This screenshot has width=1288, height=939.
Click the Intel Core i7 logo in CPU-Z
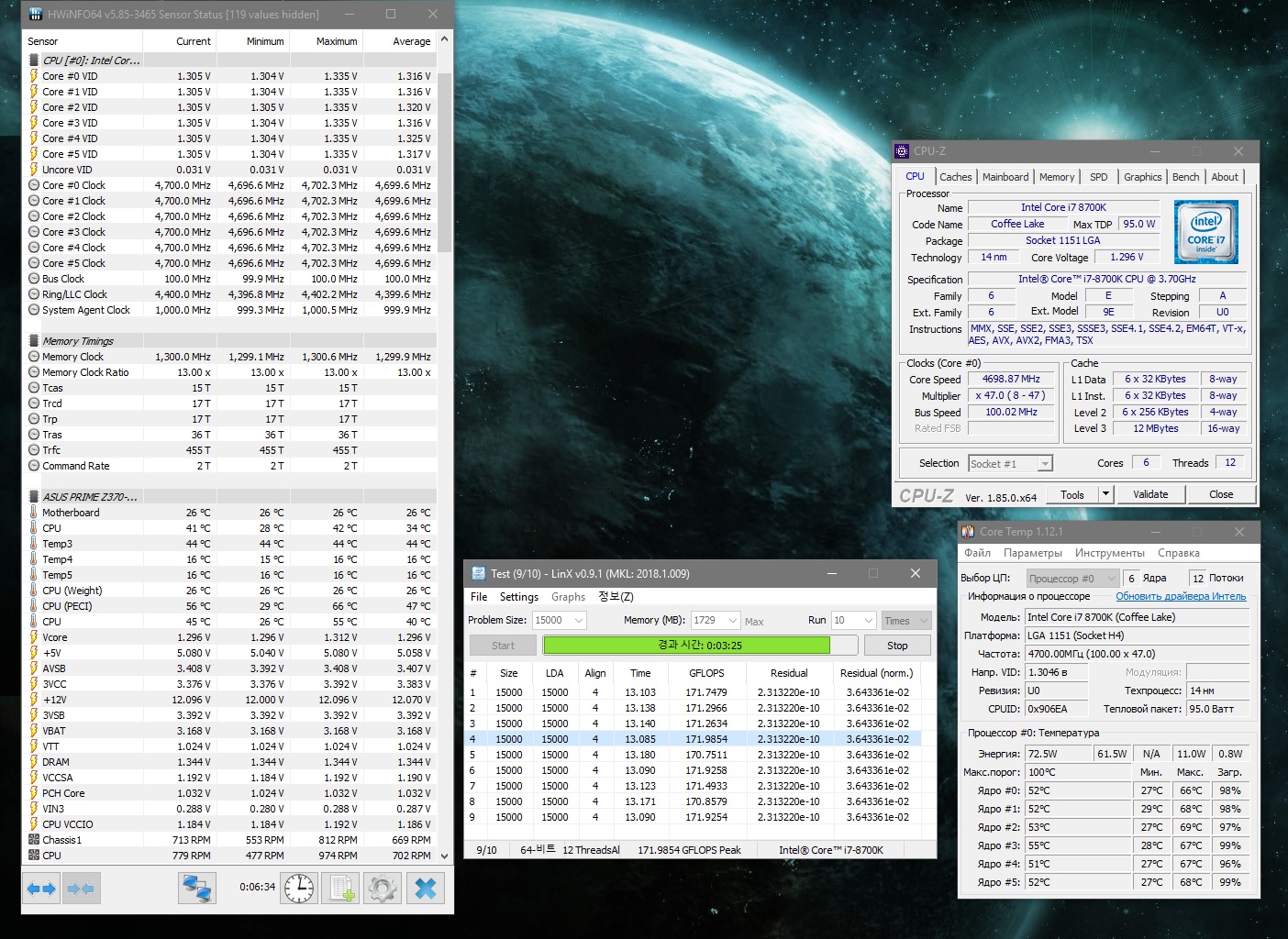click(1205, 232)
